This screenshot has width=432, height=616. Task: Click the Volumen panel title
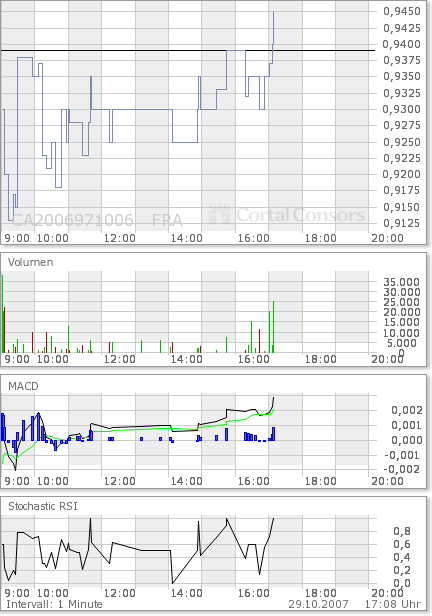31,262
